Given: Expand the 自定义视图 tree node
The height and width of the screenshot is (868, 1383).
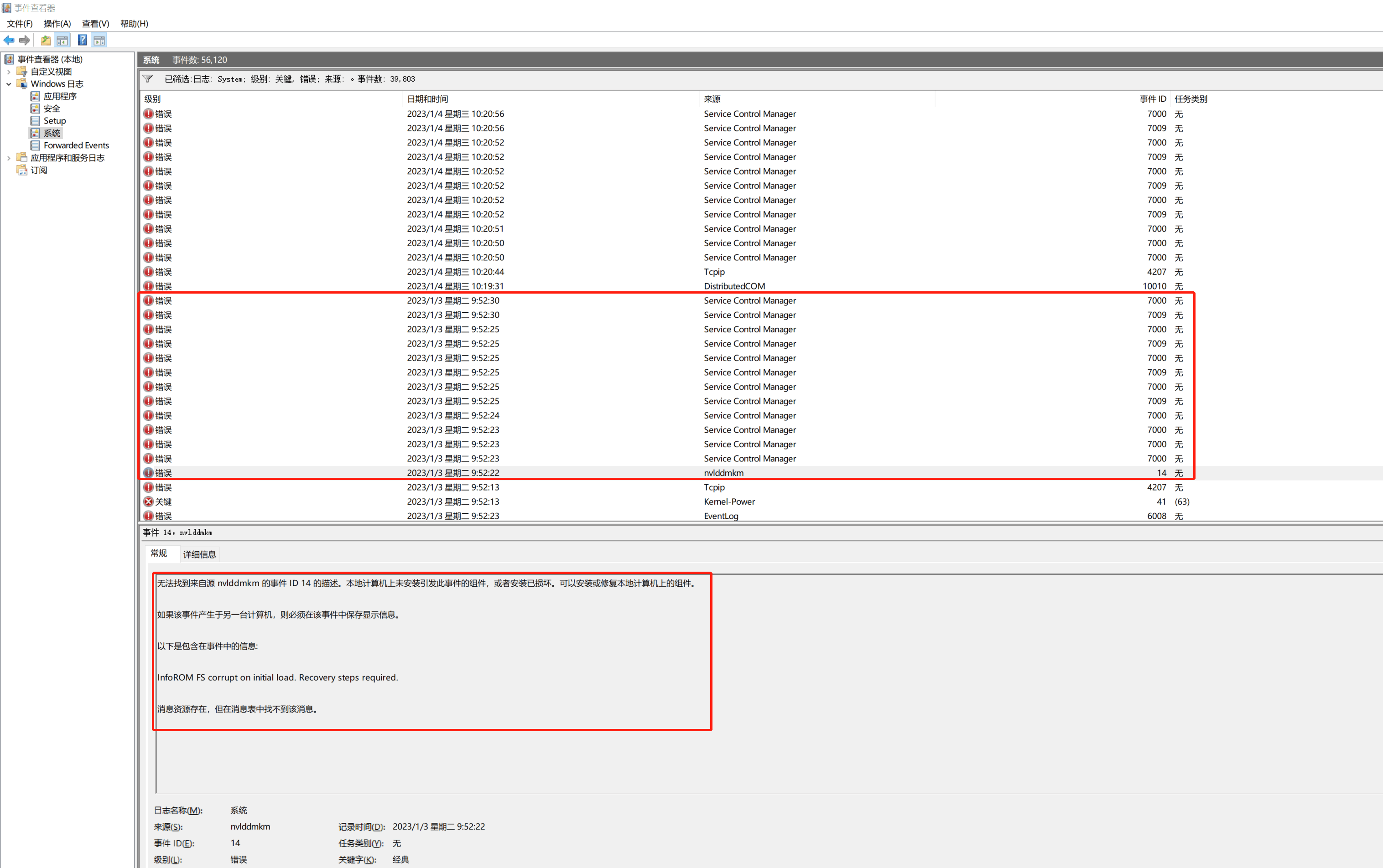Looking at the screenshot, I should (x=9, y=72).
